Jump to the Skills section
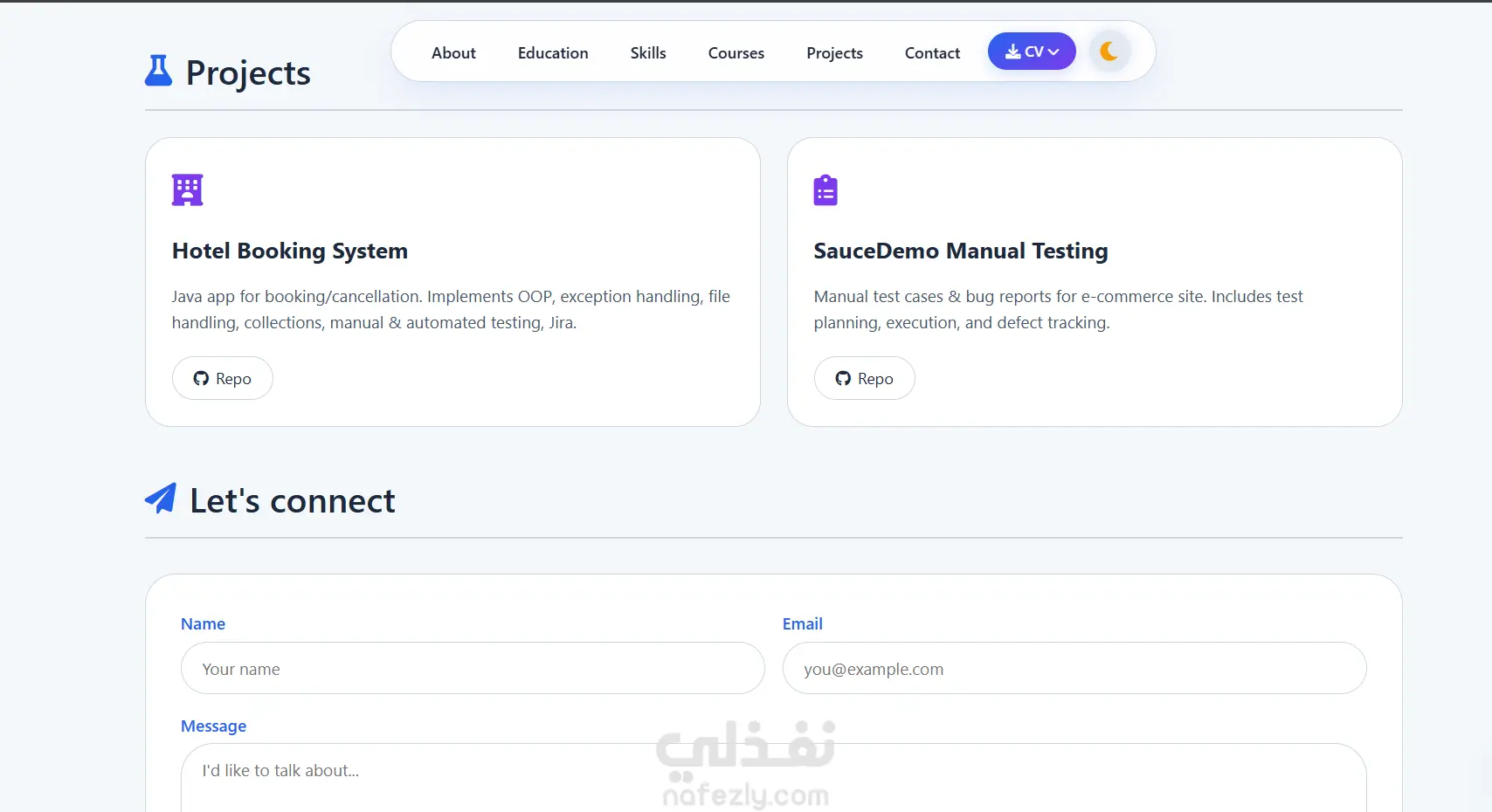The image size is (1492, 812). coord(648,53)
